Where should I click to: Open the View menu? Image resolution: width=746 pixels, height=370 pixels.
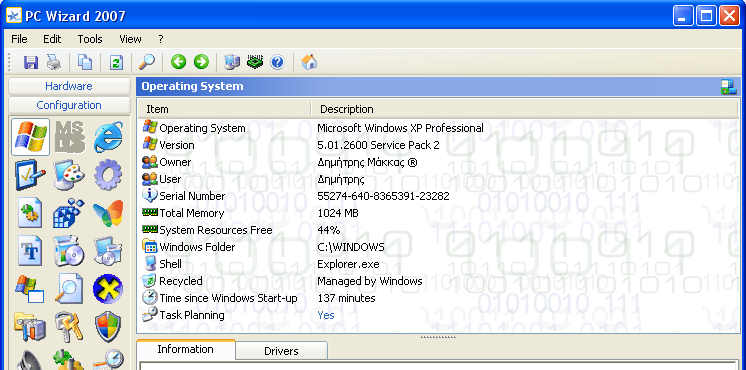click(130, 39)
